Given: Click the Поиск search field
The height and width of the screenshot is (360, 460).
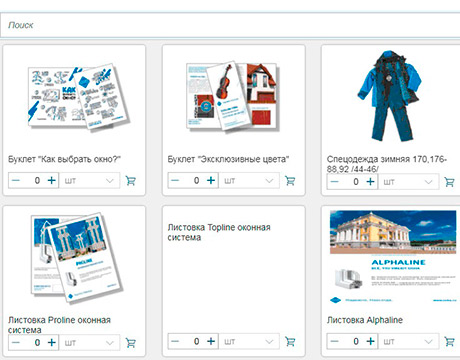Looking at the screenshot, I should 230,25.
